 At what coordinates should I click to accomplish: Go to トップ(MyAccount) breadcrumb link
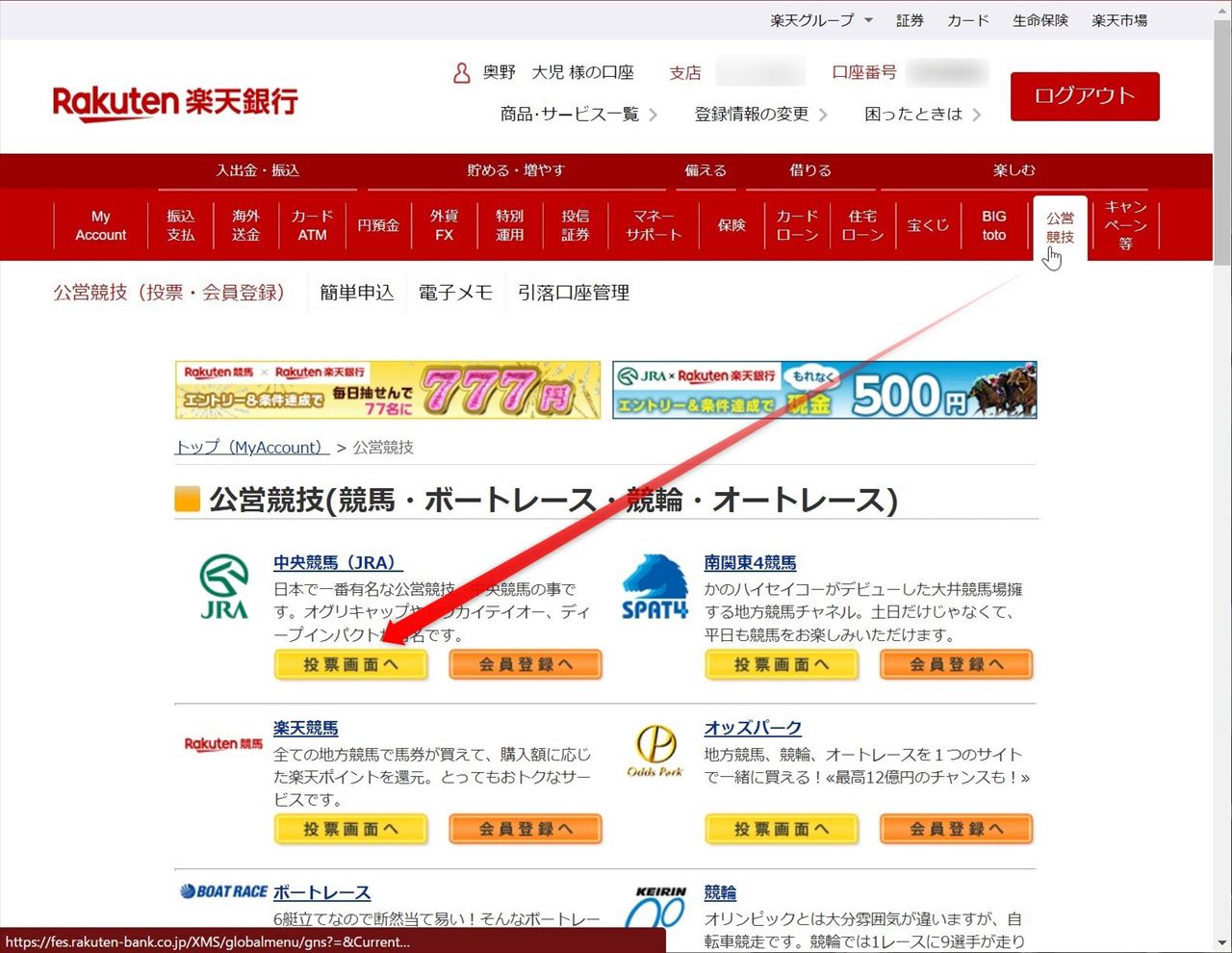point(252,447)
